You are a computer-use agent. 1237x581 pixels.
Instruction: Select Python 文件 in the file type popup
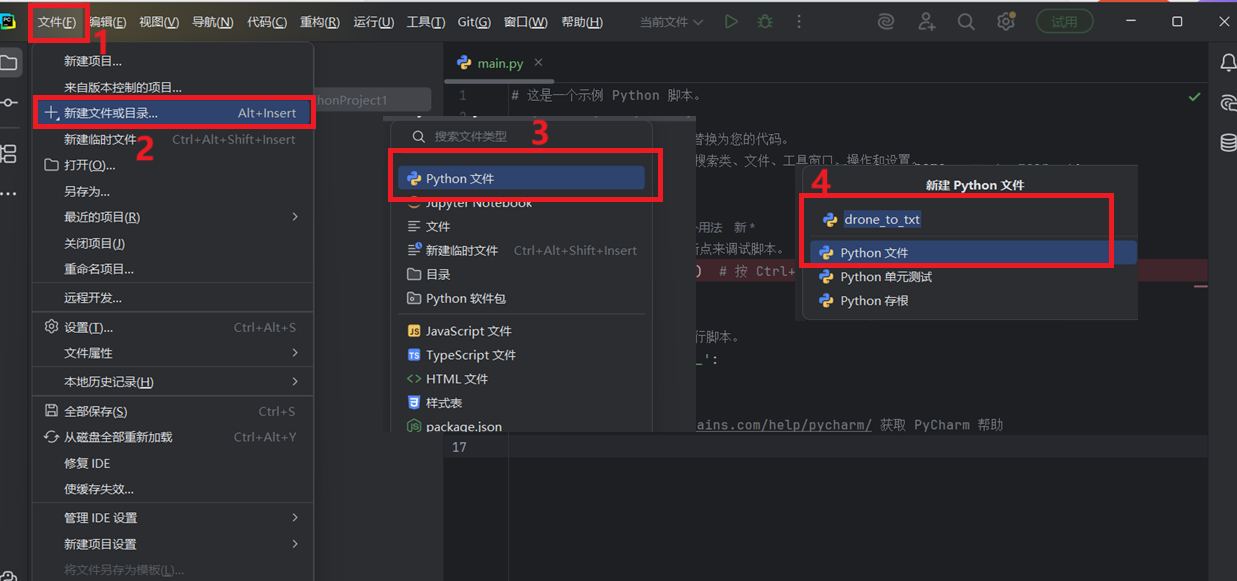[x=520, y=178]
